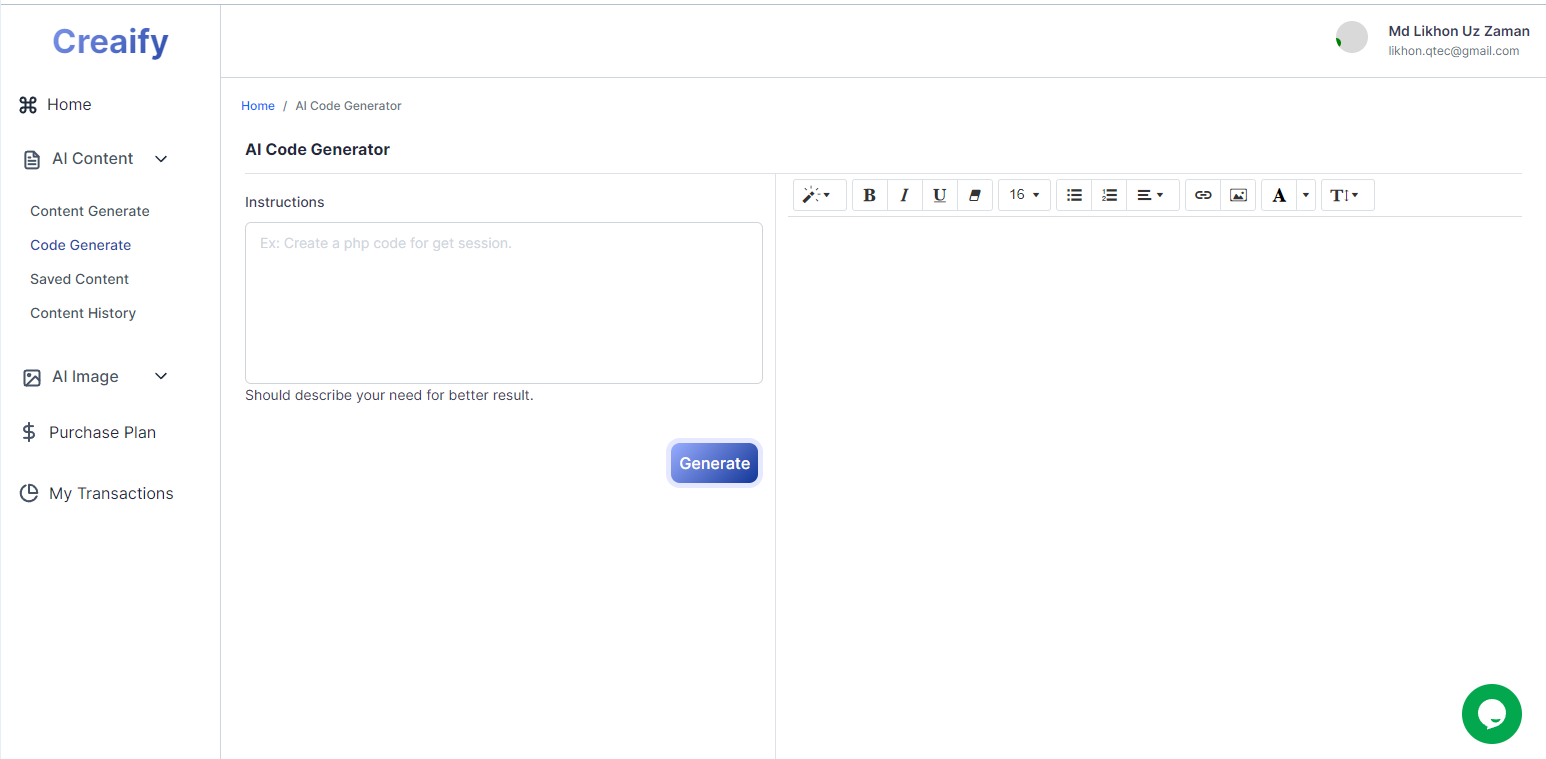Open the font size 16 dropdown

pyautogui.click(x=1024, y=195)
